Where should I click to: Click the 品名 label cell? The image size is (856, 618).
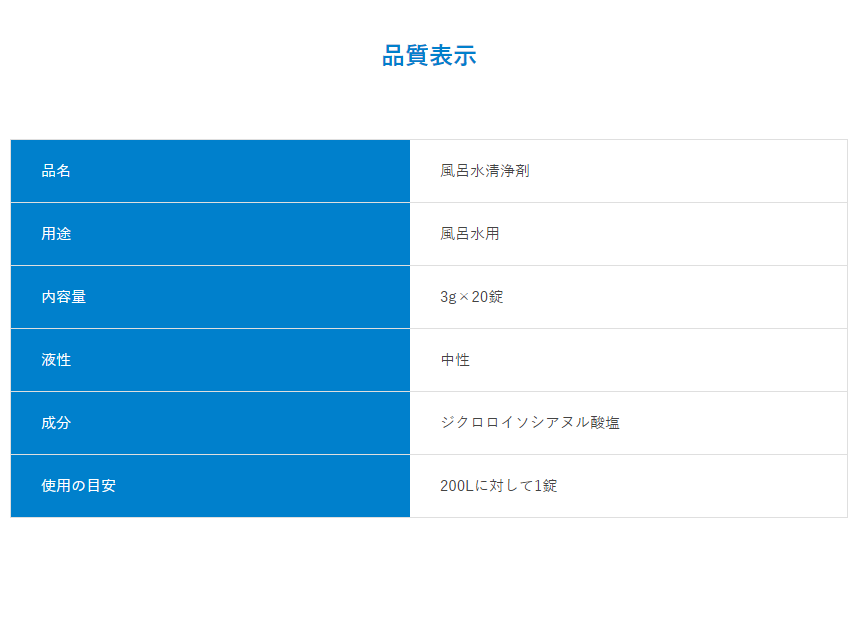(x=56, y=171)
